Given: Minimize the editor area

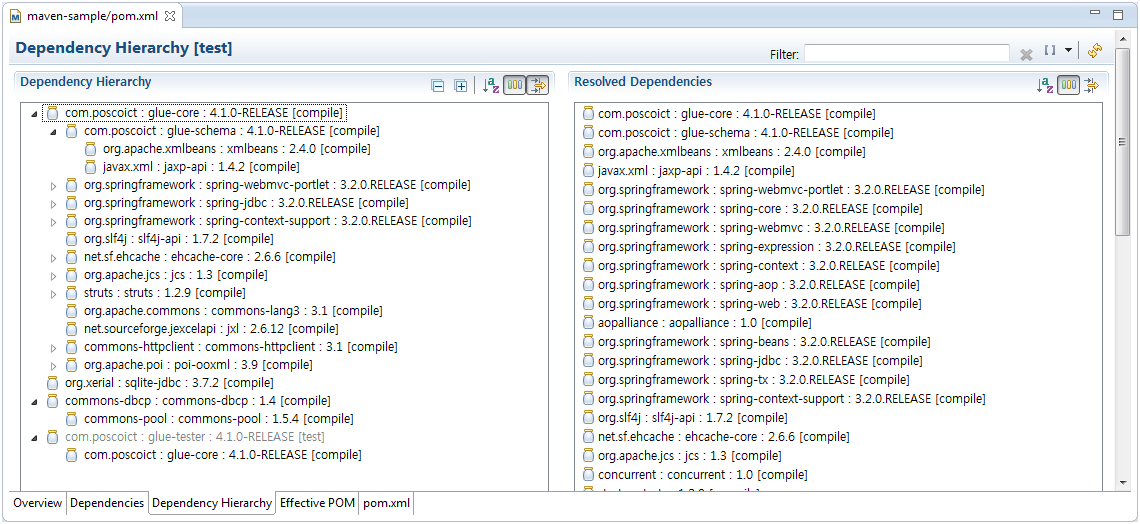Looking at the screenshot, I should [1096, 13].
